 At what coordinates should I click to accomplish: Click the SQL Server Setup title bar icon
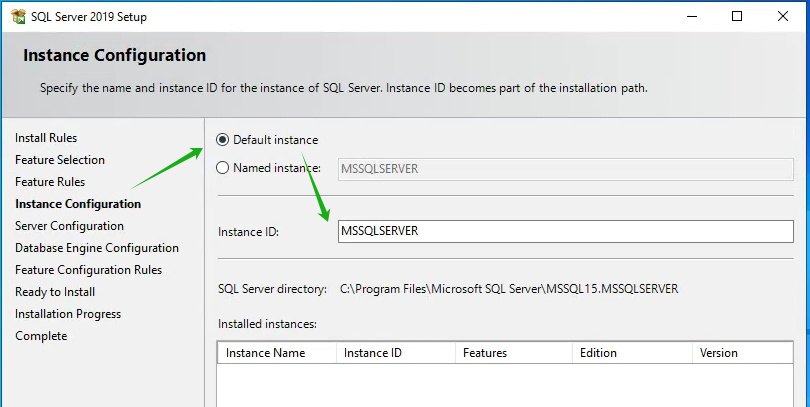click(19, 17)
